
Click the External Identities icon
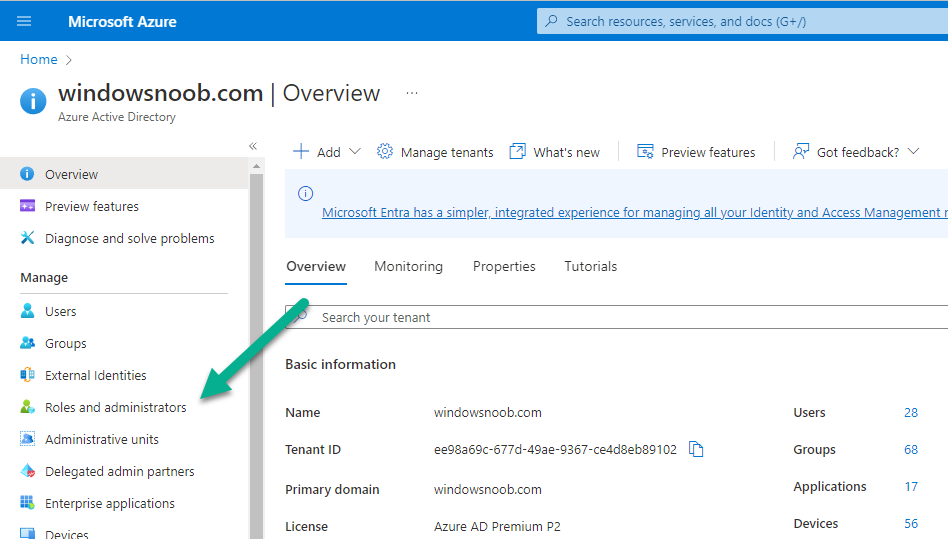coord(27,375)
